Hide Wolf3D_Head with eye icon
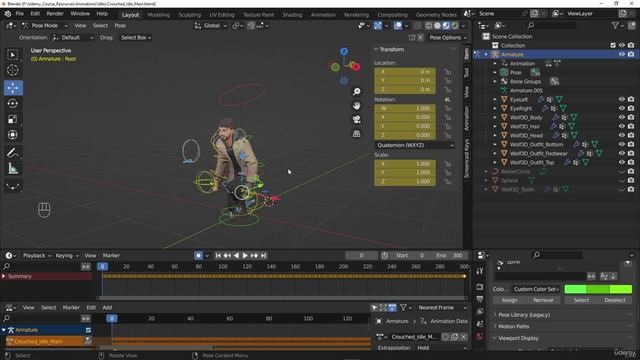The height and width of the screenshot is (360, 640). click(622, 135)
